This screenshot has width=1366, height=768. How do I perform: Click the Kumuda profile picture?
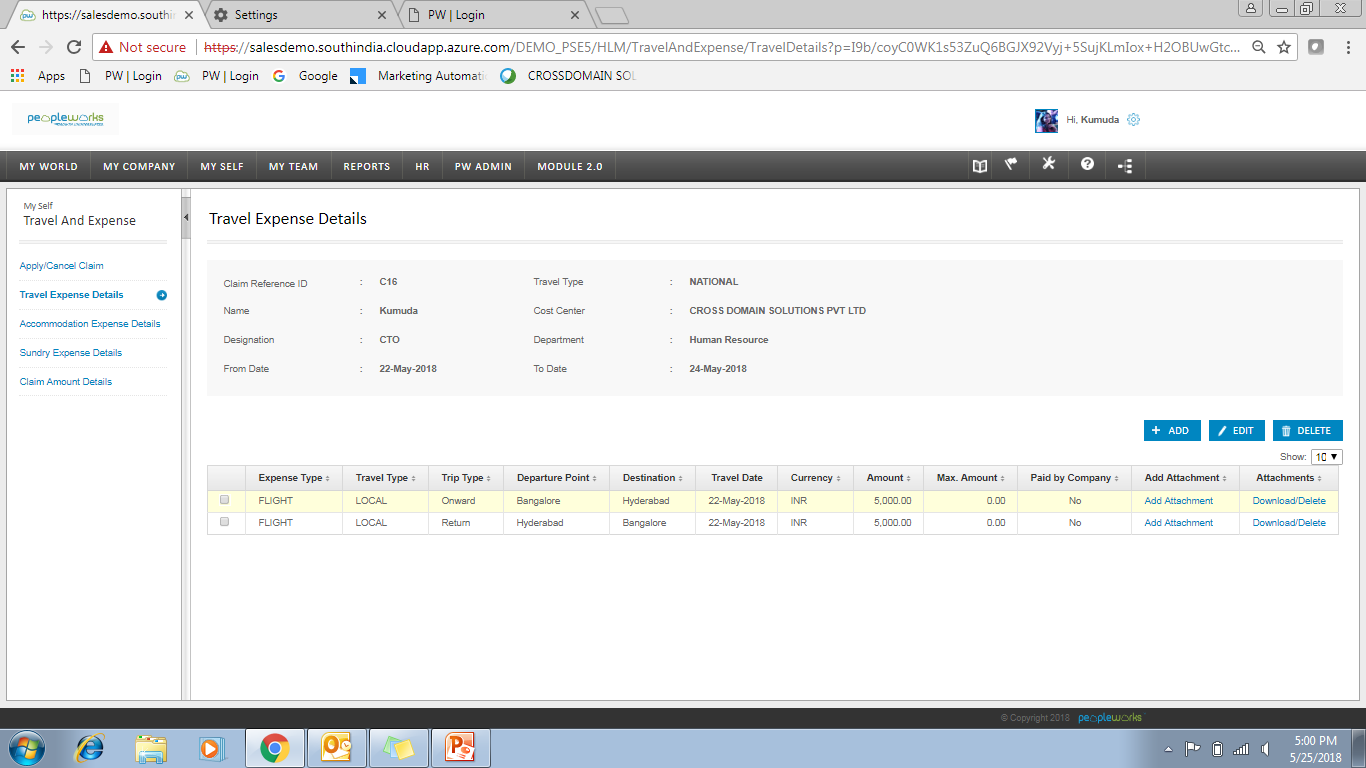1046,120
